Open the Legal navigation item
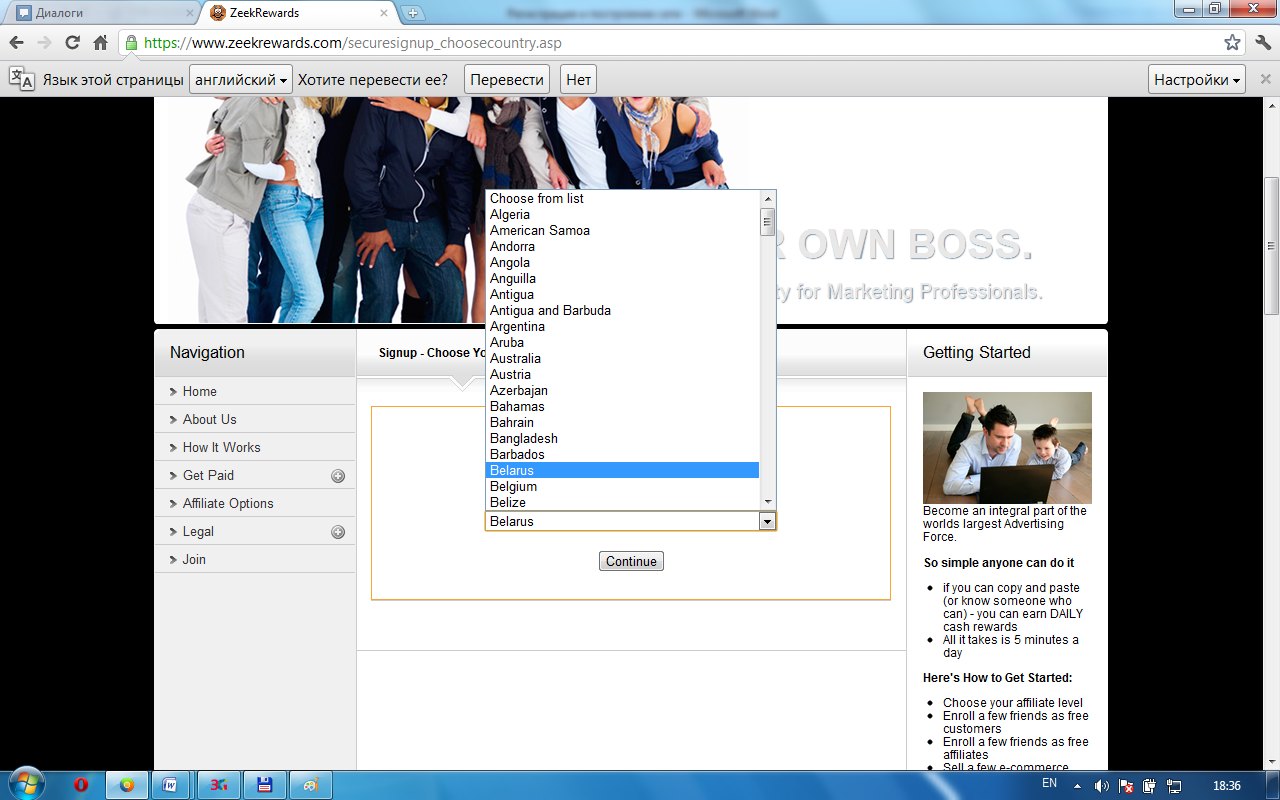 pos(198,531)
